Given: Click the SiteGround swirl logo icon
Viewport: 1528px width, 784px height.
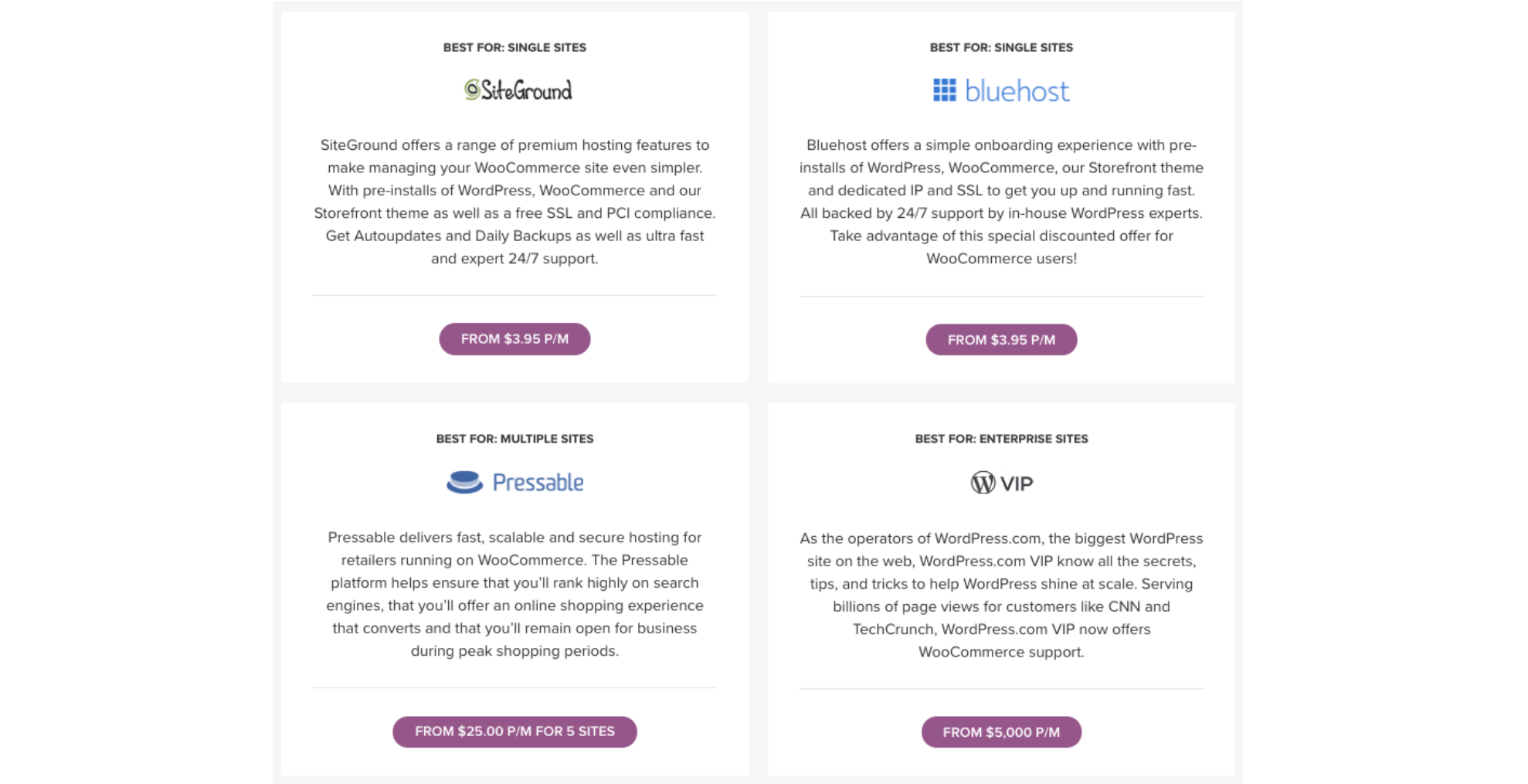Looking at the screenshot, I should tap(472, 90).
